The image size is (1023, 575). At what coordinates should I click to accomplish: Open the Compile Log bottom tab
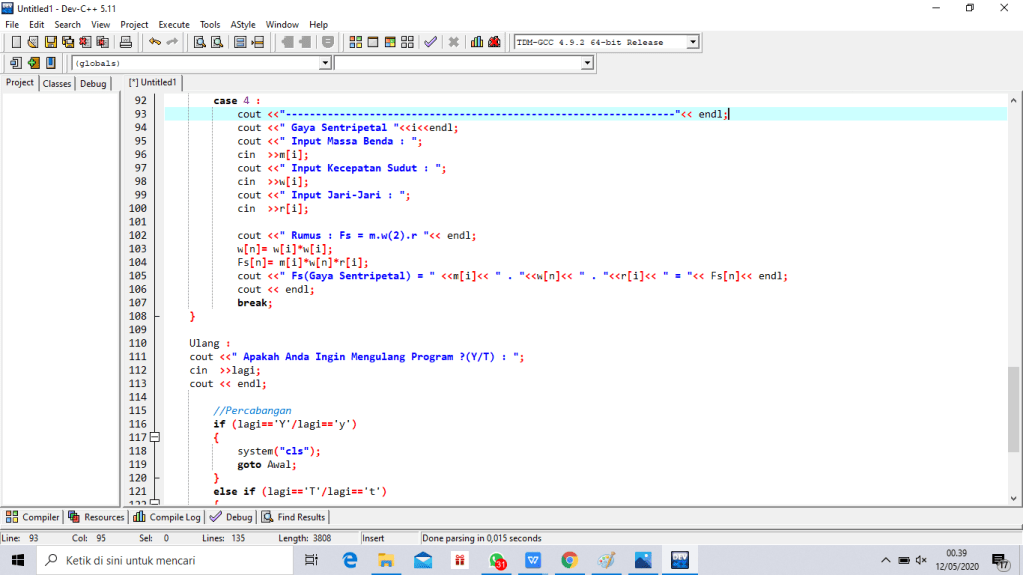click(167, 517)
